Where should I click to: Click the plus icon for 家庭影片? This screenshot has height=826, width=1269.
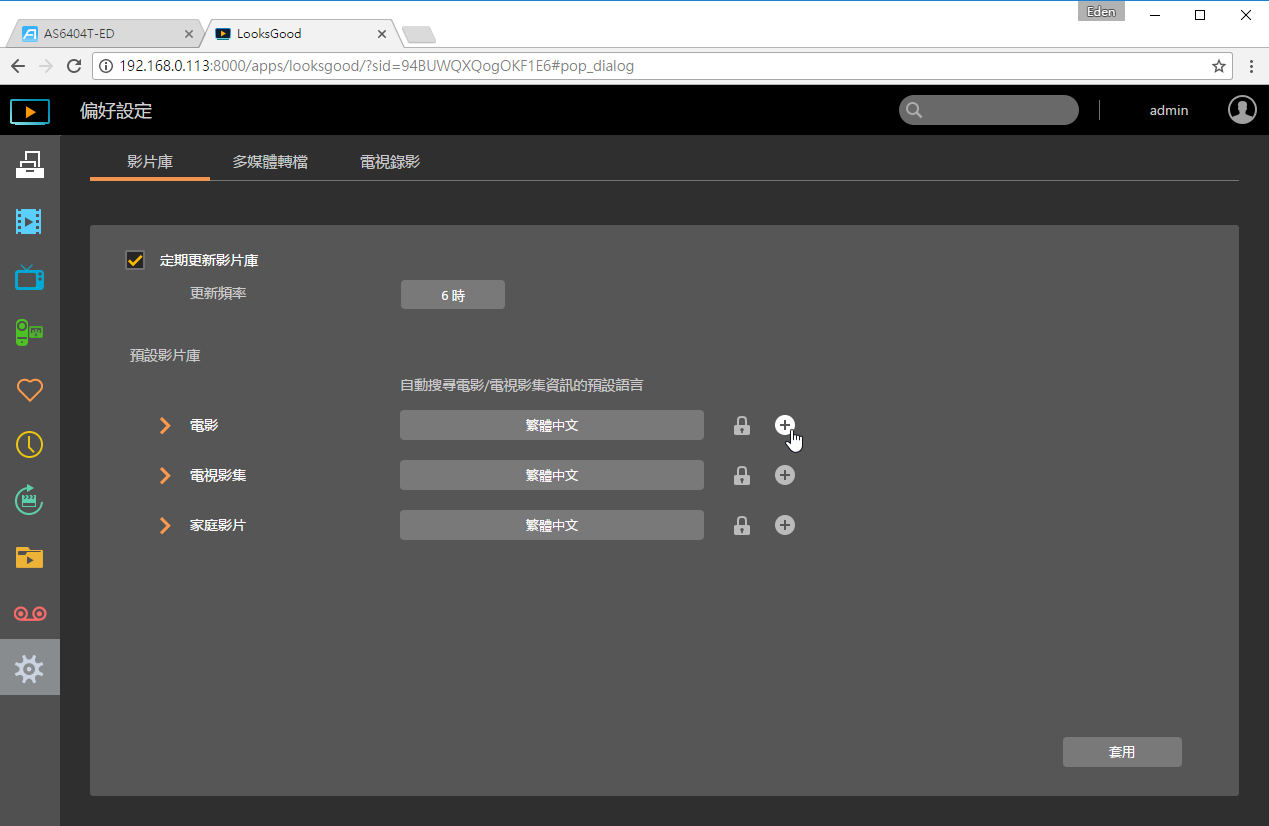pos(785,525)
